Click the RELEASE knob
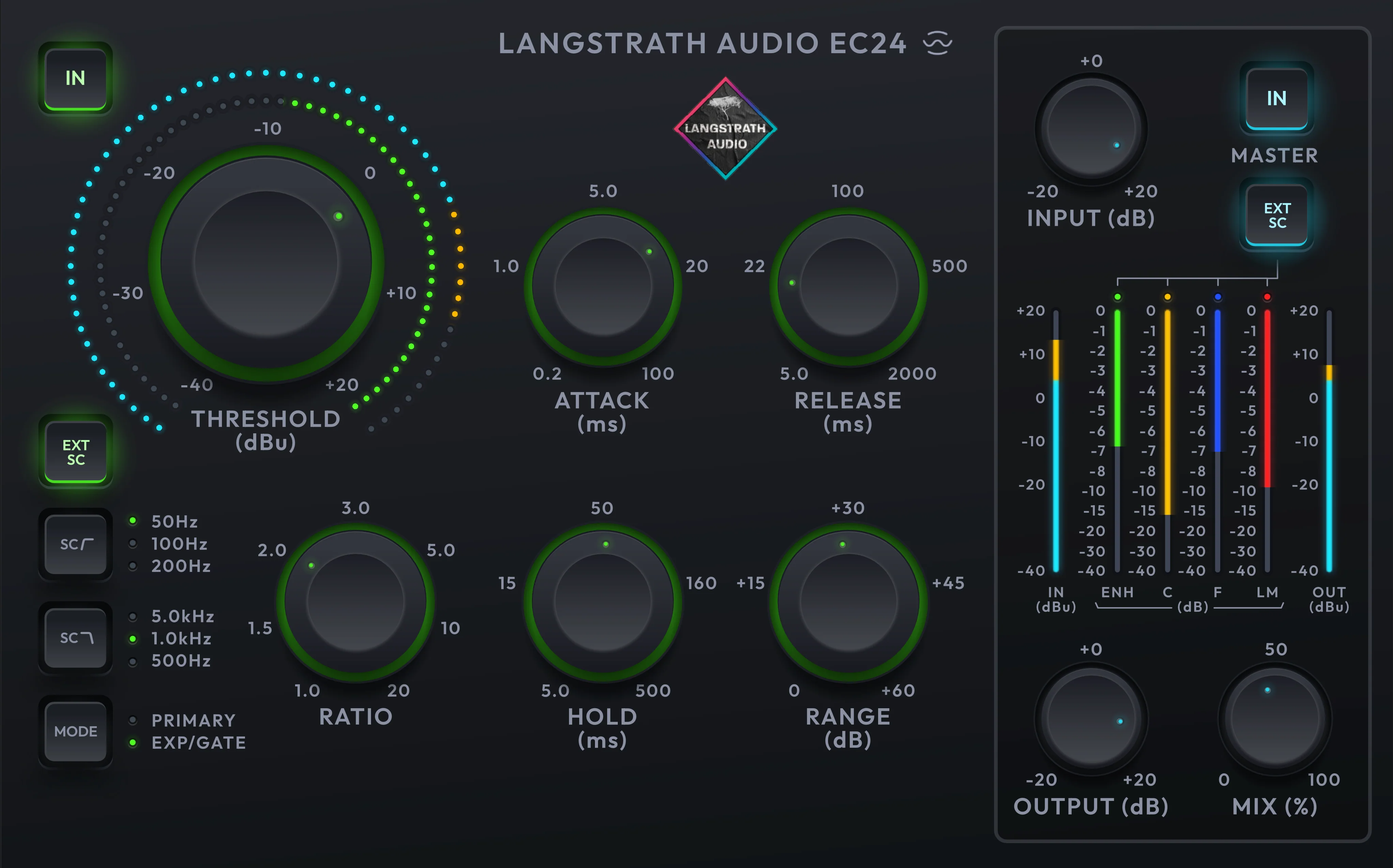The width and height of the screenshot is (1393, 868). pyautogui.click(x=848, y=286)
